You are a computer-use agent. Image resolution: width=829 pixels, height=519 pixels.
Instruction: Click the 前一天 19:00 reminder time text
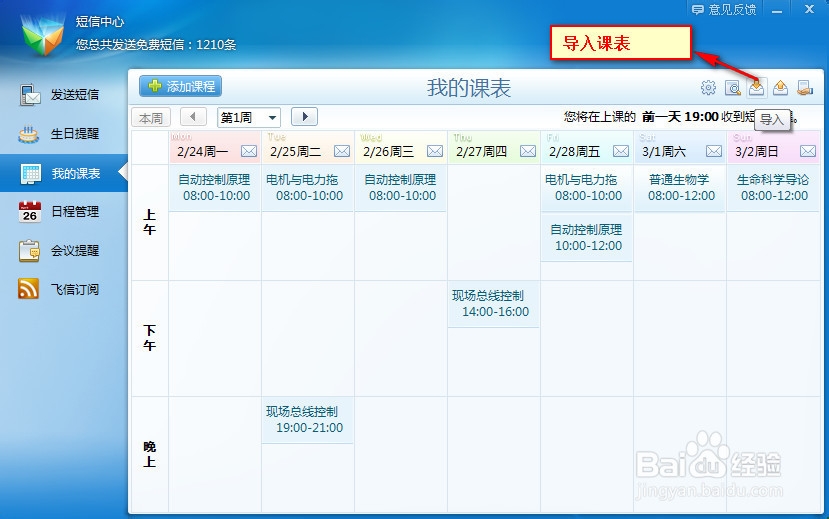(680, 117)
